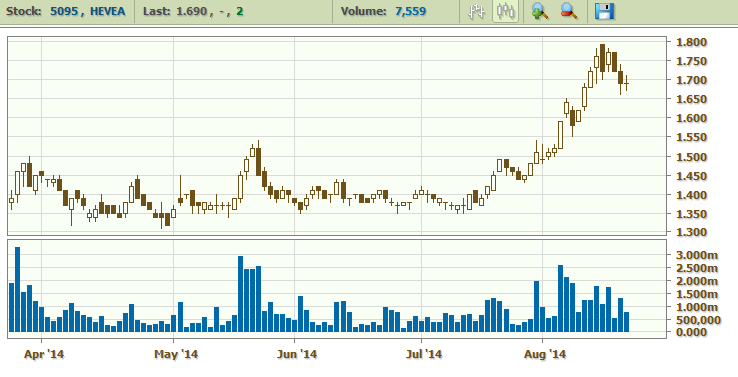Click the green lot value 2
Viewport: 738px width, 377px height.
pos(240,11)
